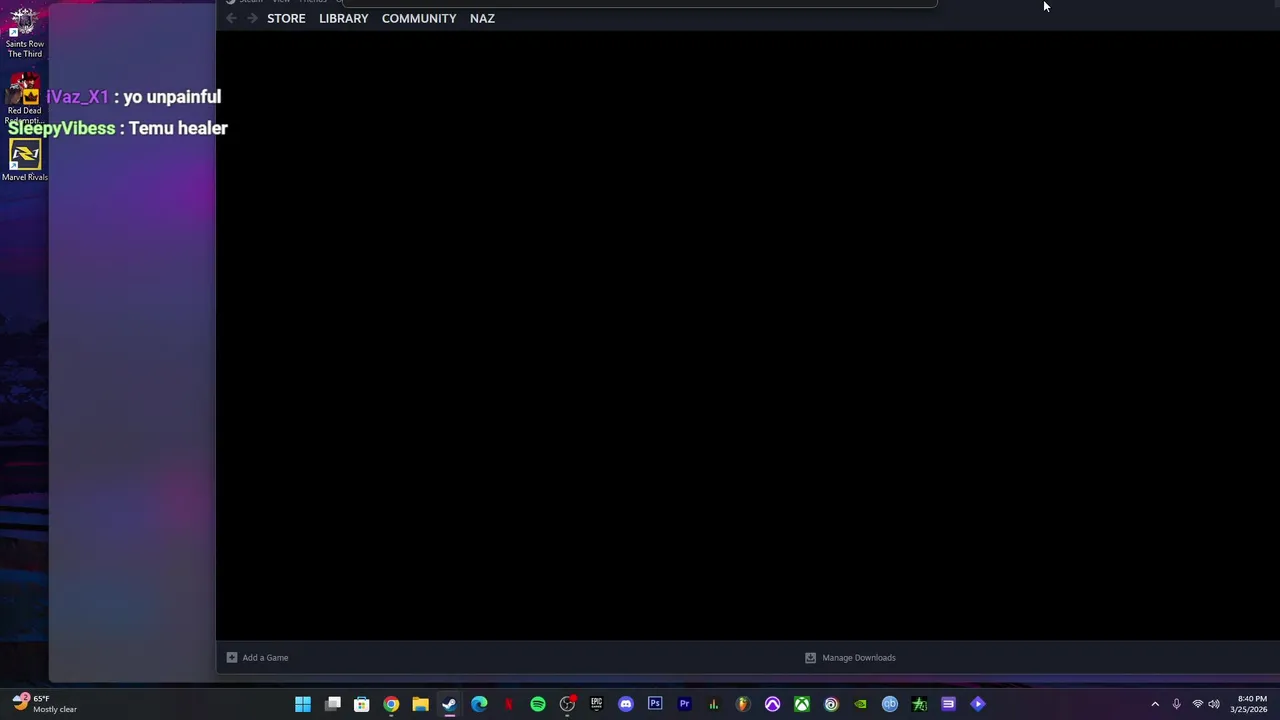Open Manage Downloads in Steam

(850, 657)
